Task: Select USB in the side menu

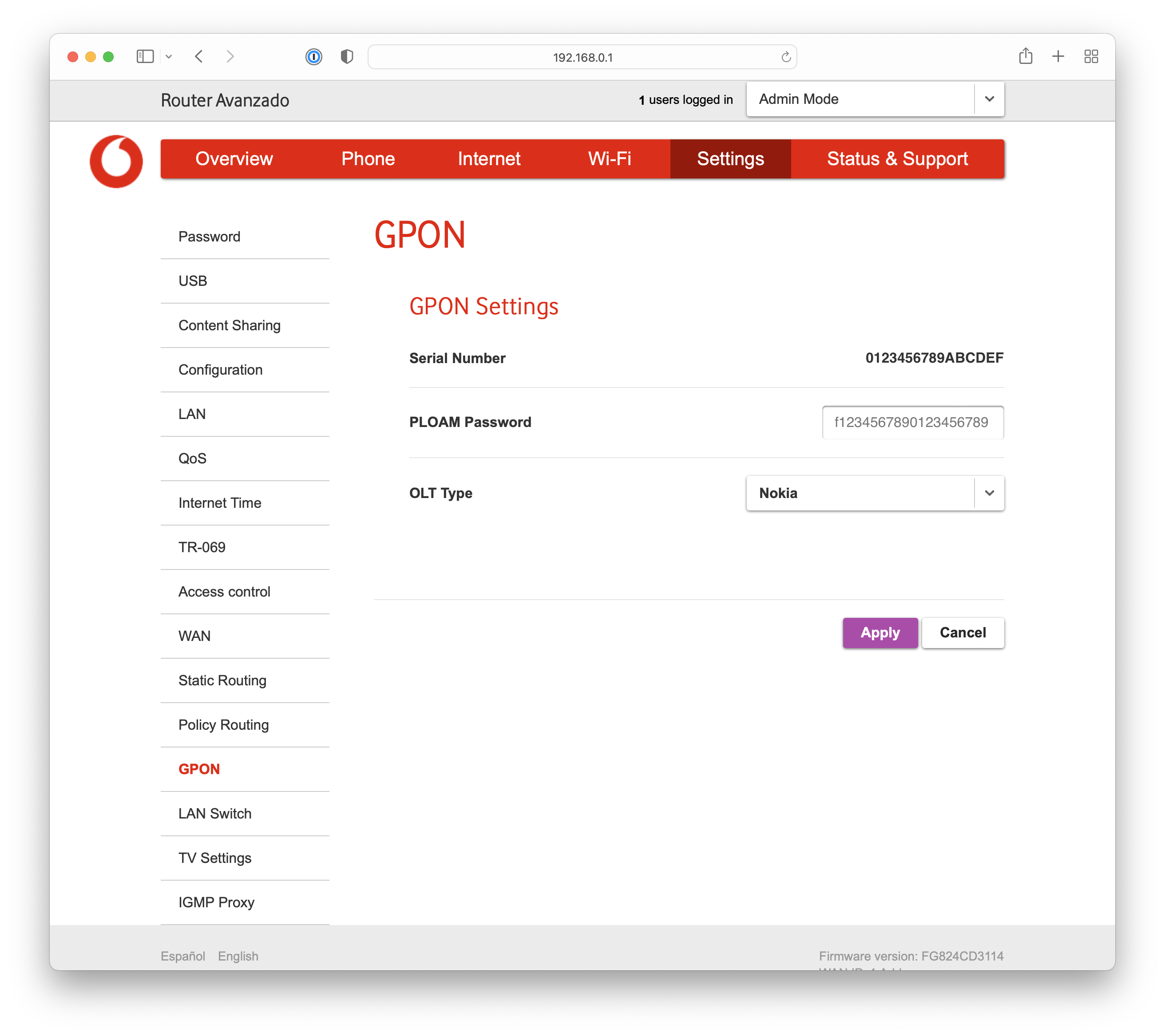Action: click(245, 281)
